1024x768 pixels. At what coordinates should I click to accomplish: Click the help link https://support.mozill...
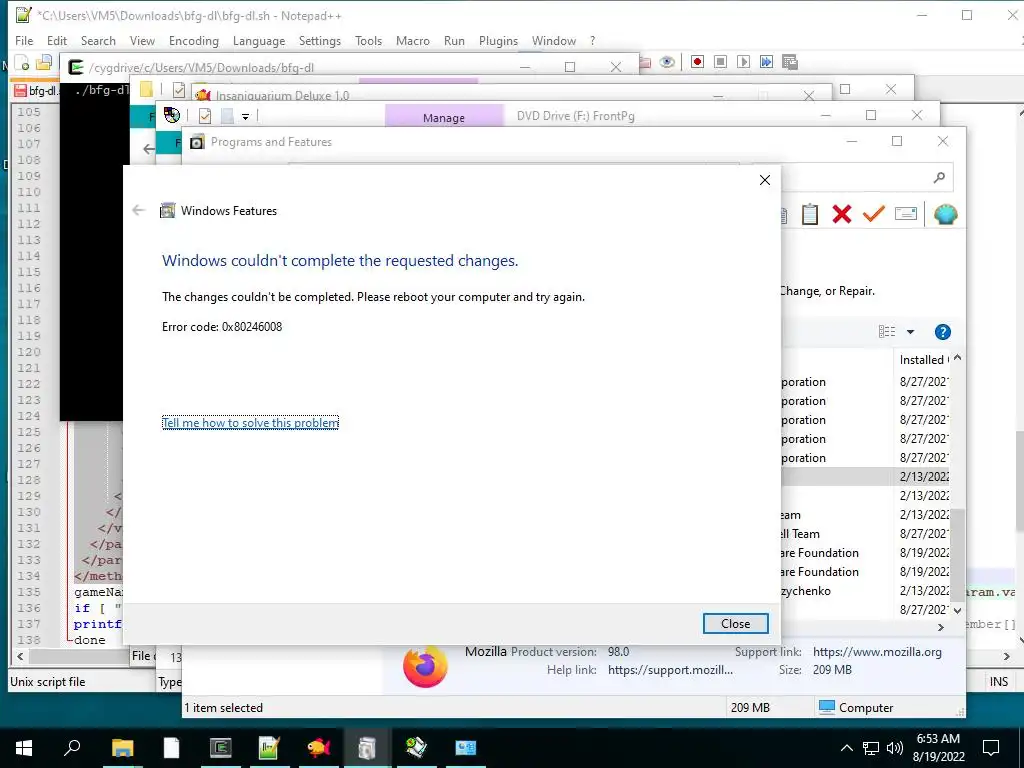tap(670, 669)
